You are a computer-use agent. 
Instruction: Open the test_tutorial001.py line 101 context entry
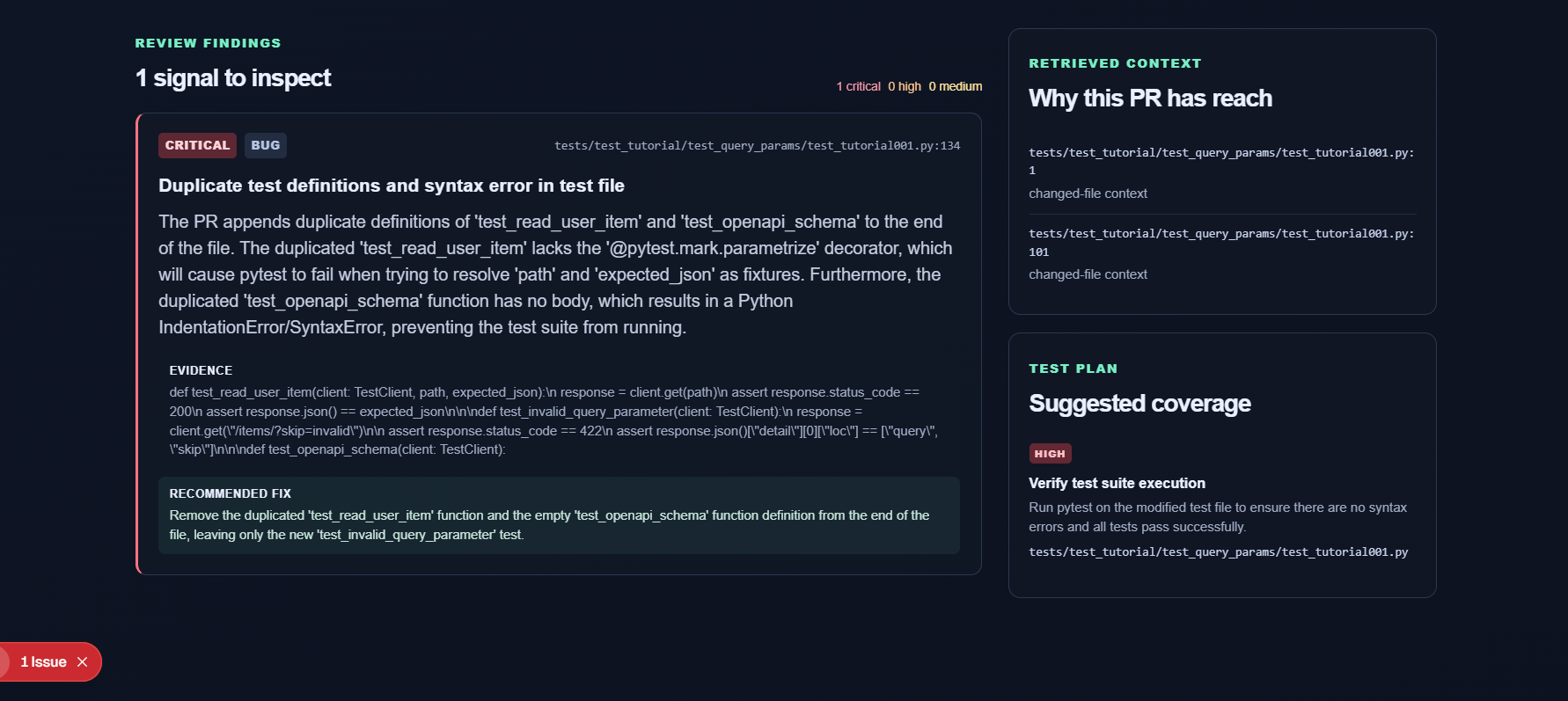pyautogui.click(x=1222, y=254)
